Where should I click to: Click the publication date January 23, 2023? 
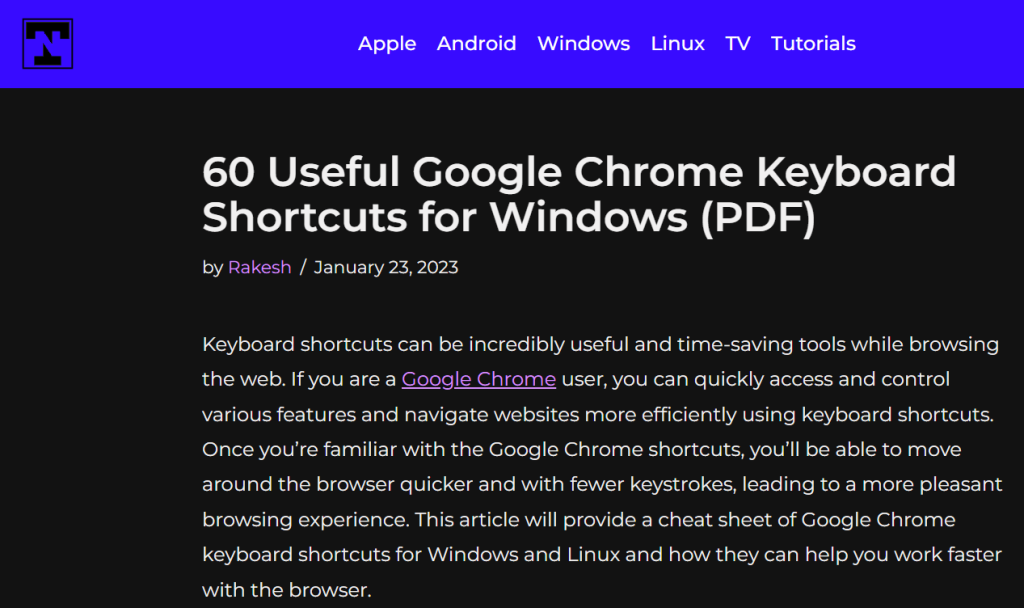coord(386,267)
